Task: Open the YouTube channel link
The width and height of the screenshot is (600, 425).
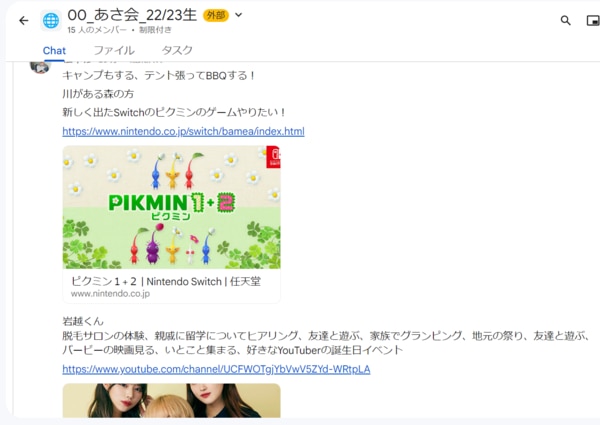Action: (216, 369)
